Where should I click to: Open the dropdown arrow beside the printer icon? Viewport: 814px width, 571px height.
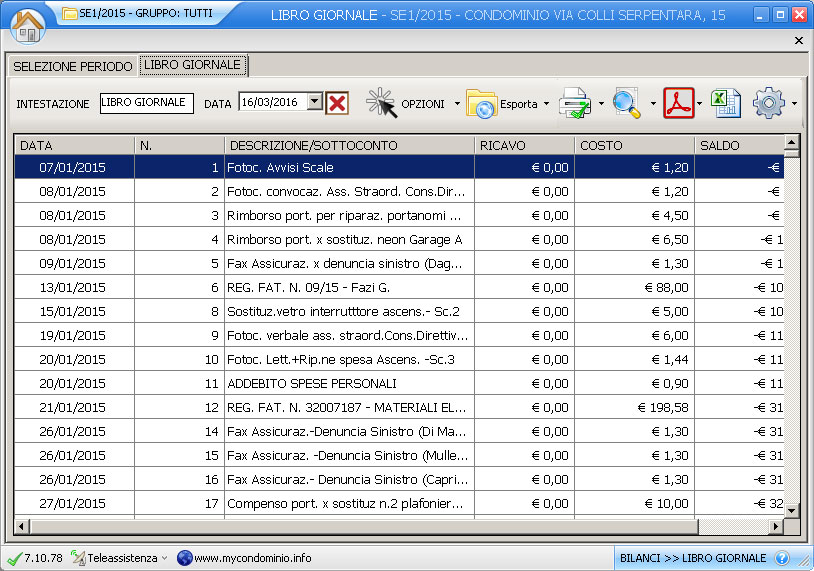click(x=601, y=104)
